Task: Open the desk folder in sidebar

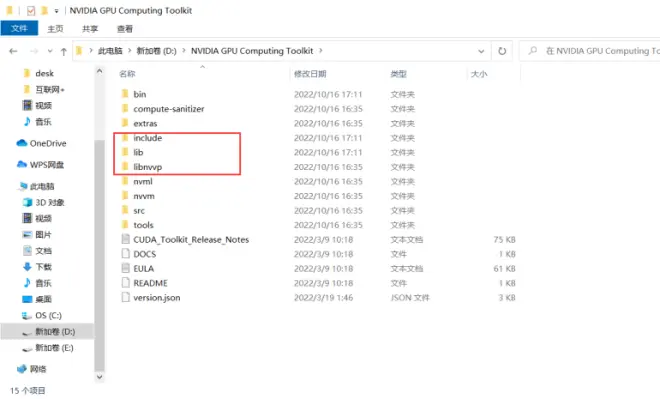Action: 39,73
